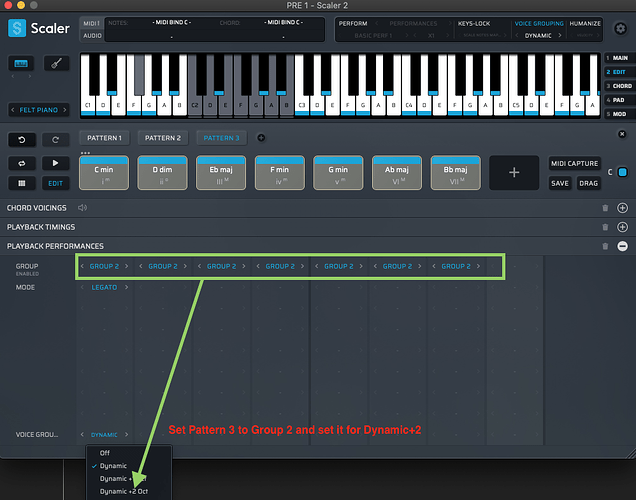Close the pattern section with X icon
The image size is (636, 500).
tap(622, 134)
